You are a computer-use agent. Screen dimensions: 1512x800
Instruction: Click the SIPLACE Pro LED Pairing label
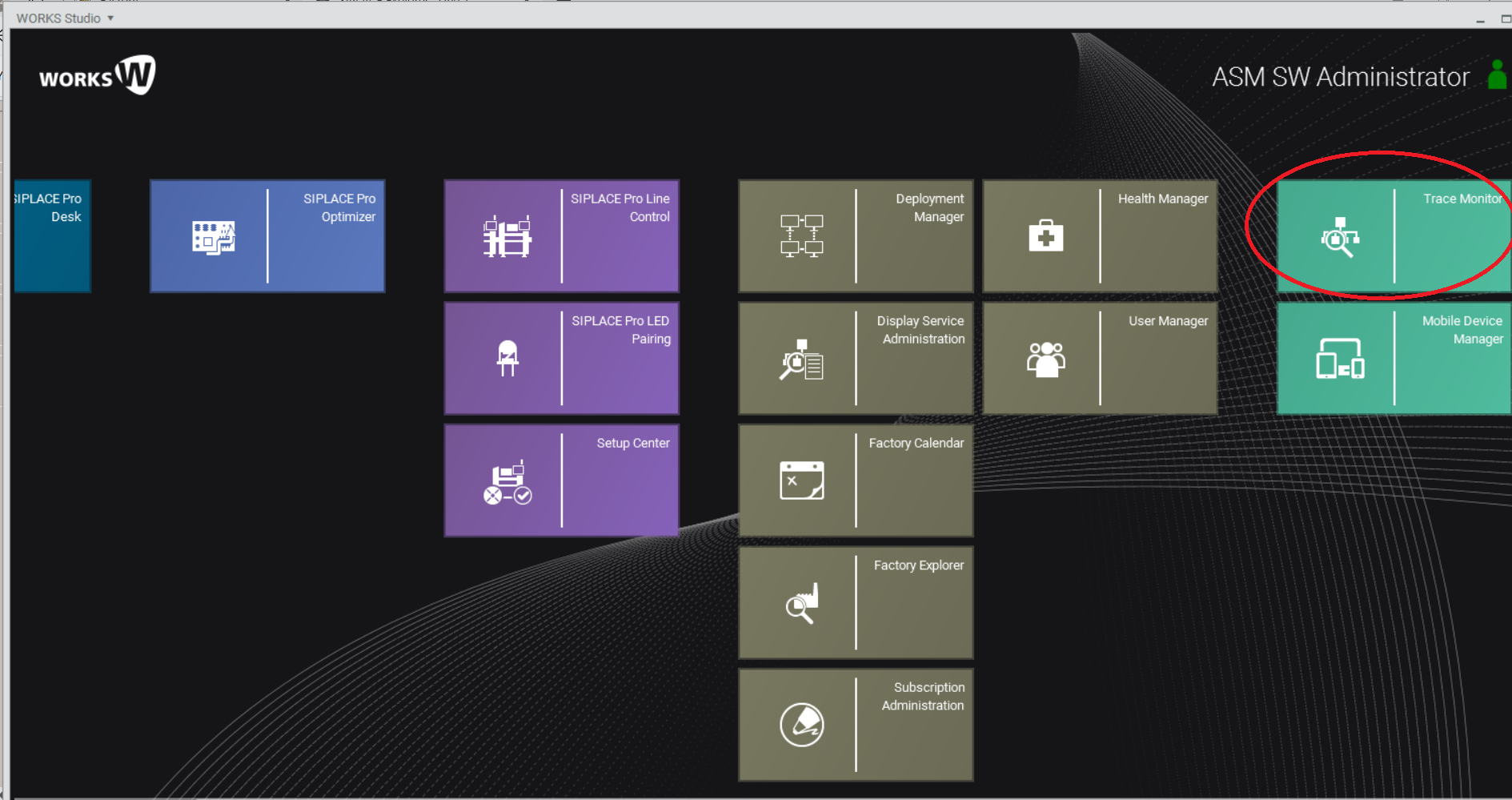pyautogui.click(x=620, y=330)
